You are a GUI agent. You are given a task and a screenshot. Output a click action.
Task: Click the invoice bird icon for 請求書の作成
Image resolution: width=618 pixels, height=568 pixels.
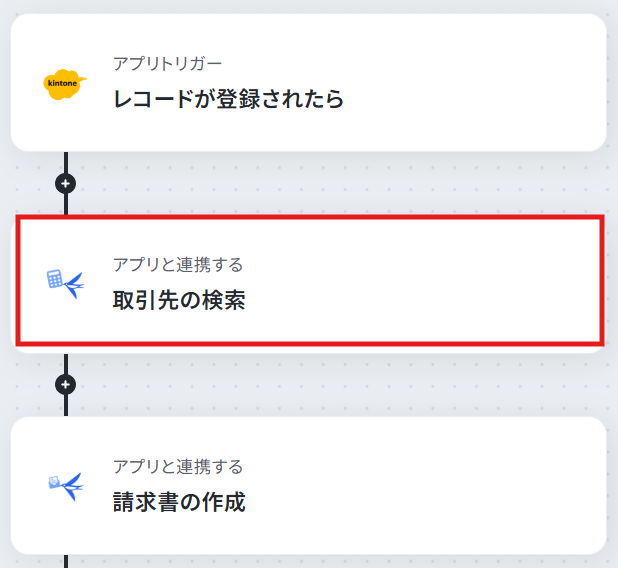click(66, 486)
